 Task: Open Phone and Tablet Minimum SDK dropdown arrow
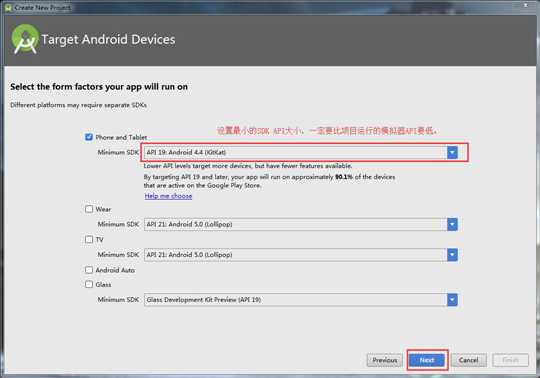452,152
